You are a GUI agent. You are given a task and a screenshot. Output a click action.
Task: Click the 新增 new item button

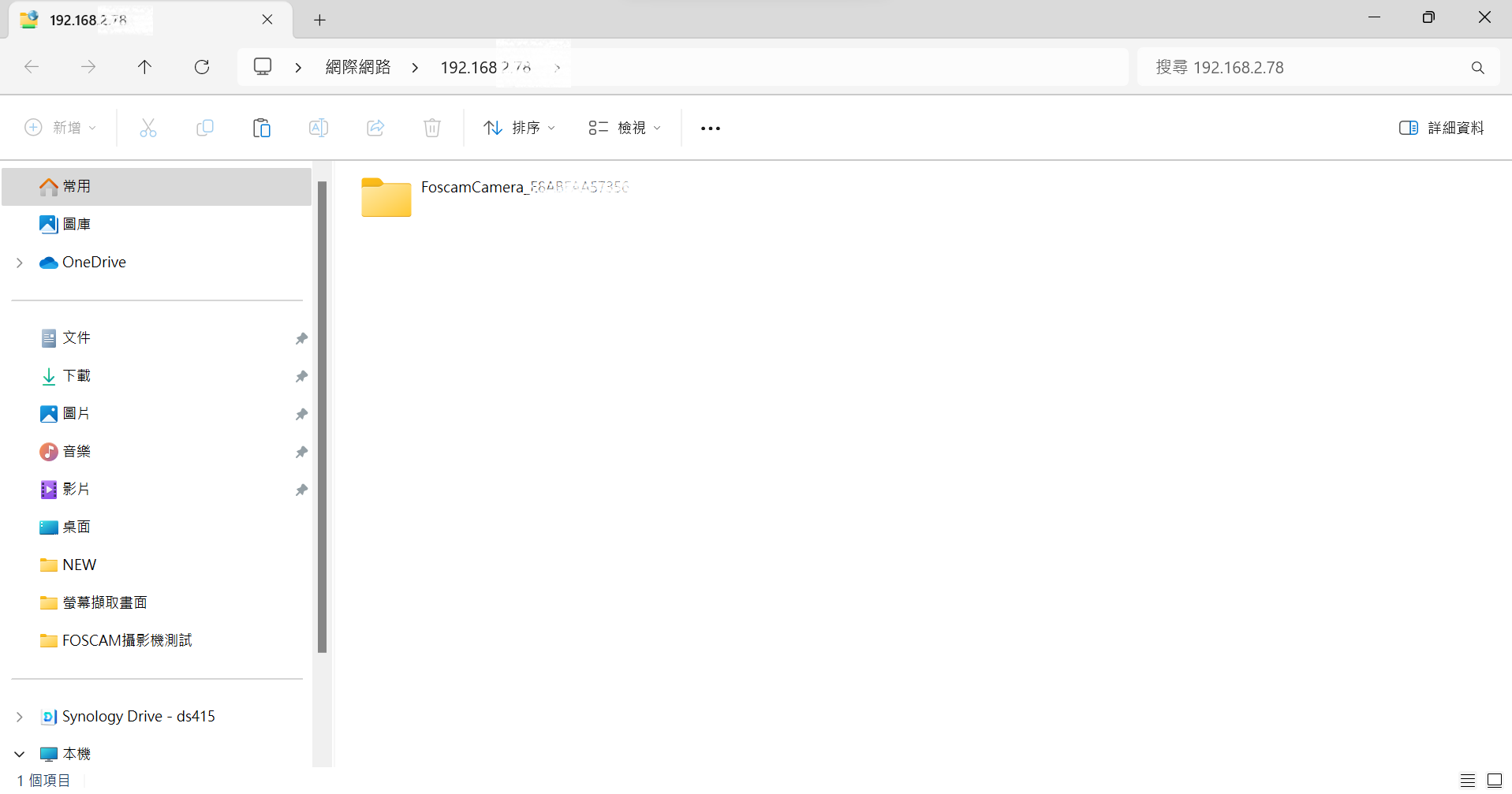click(x=61, y=128)
